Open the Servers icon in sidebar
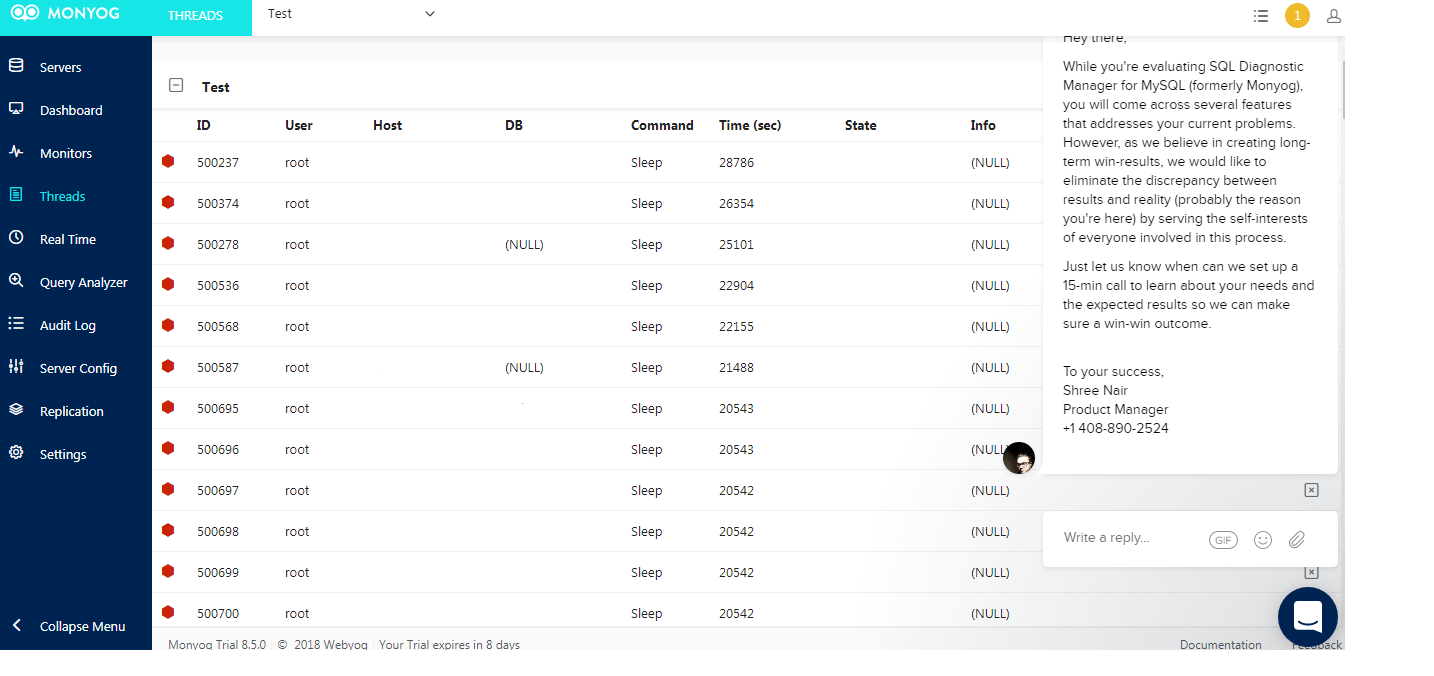 point(16,66)
